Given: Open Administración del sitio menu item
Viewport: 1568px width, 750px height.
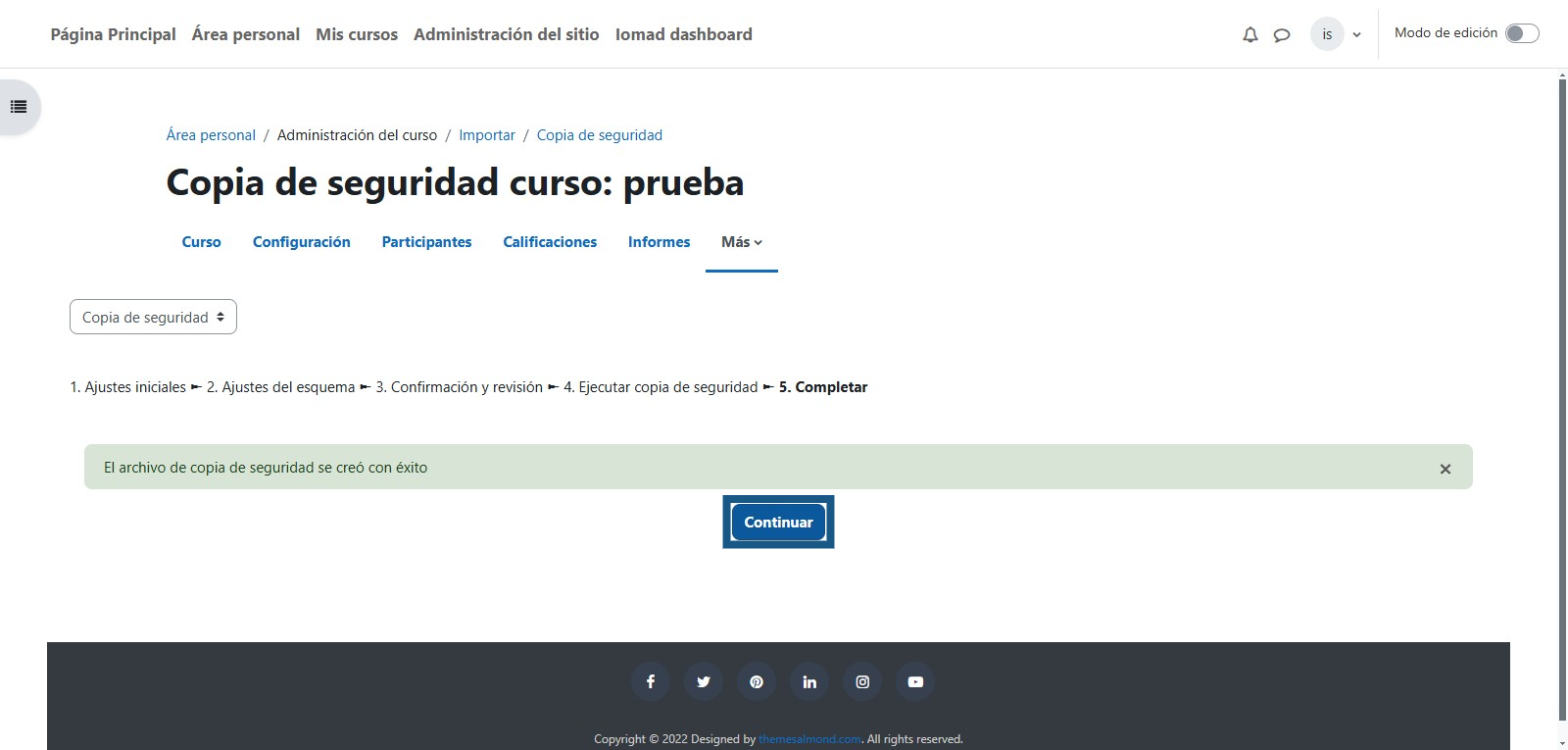Looking at the screenshot, I should click(506, 34).
